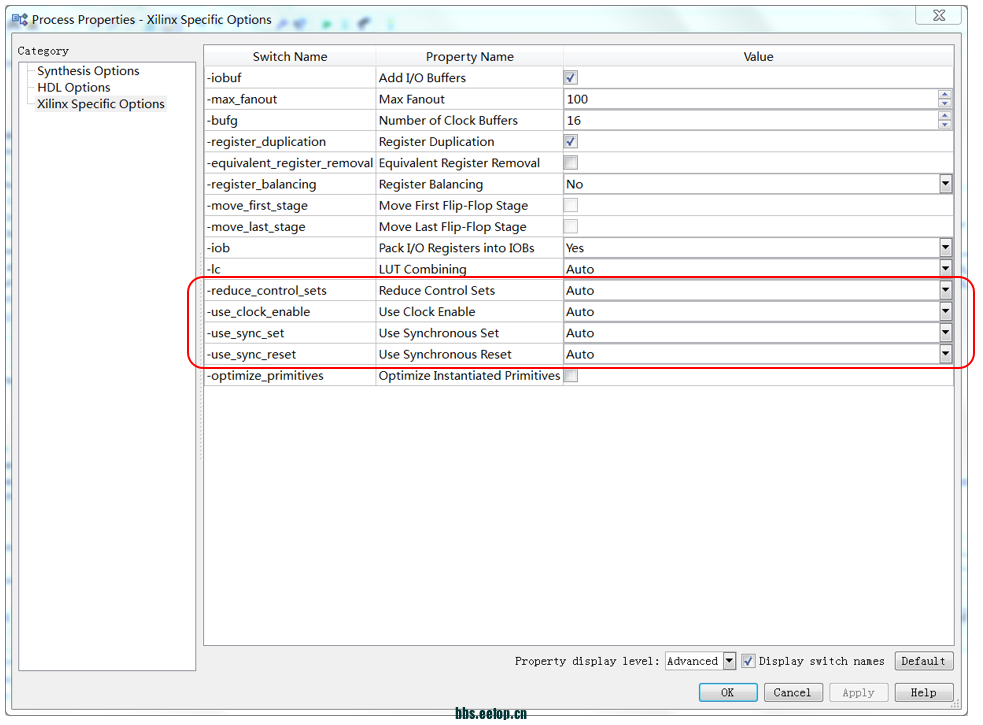Click the Cancel button

(793, 692)
